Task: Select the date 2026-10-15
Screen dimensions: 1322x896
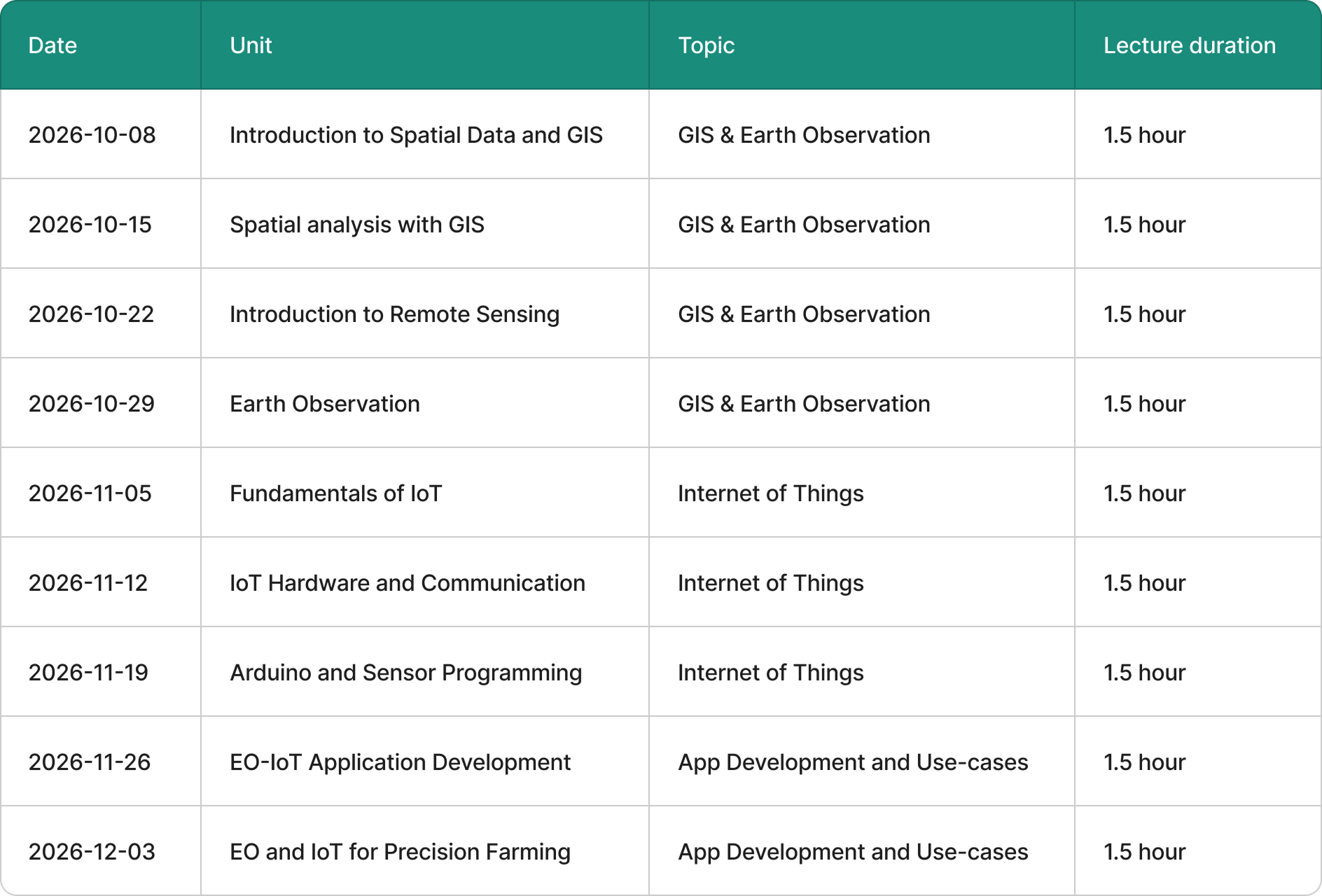Action: 90,225
